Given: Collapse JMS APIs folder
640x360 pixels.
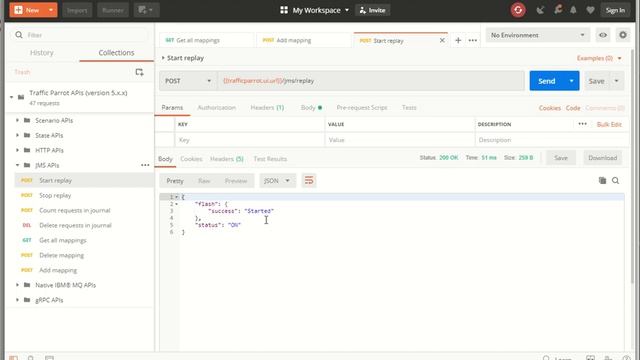Looking at the screenshot, I should point(17,165).
